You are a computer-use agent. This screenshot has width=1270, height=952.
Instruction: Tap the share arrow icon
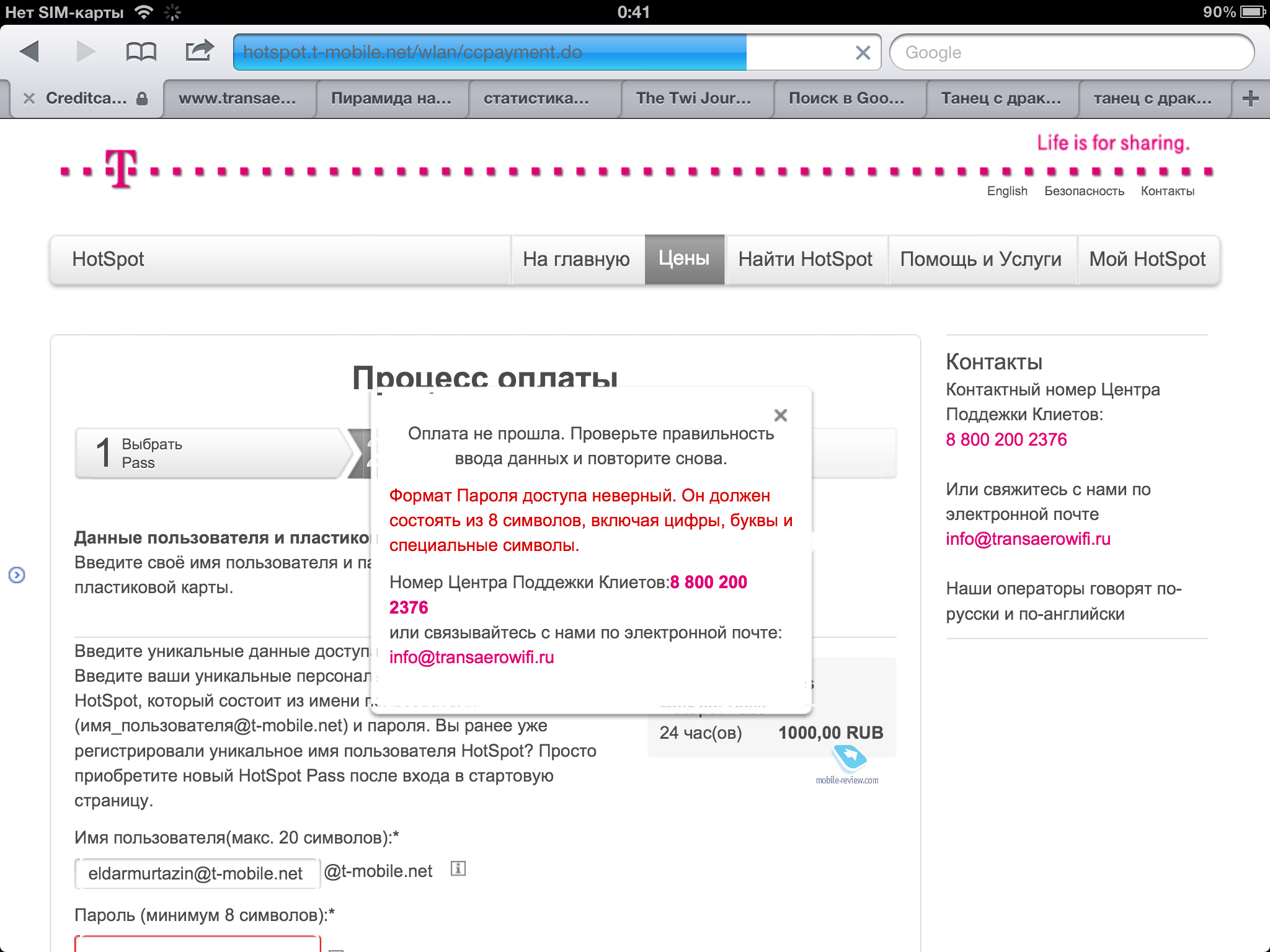click(x=199, y=50)
